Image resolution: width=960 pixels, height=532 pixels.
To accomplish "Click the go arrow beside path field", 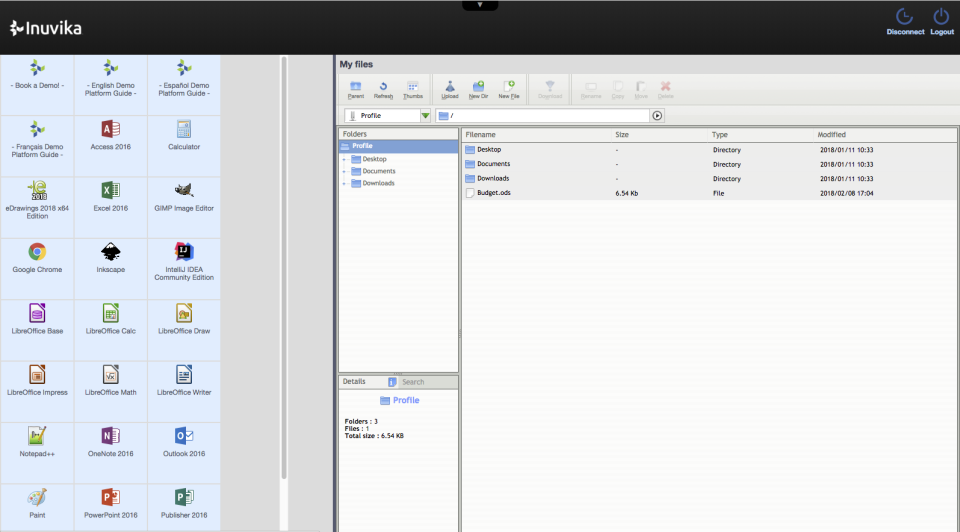I will [x=657, y=116].
